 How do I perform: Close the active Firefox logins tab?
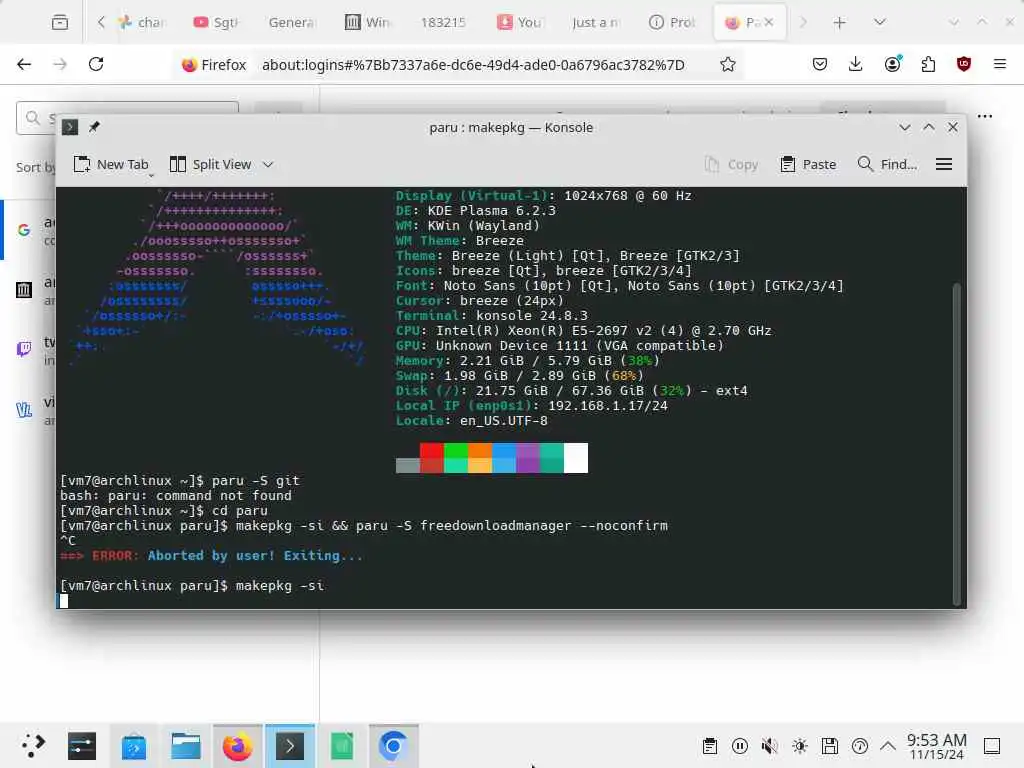[x=769, y=22]
